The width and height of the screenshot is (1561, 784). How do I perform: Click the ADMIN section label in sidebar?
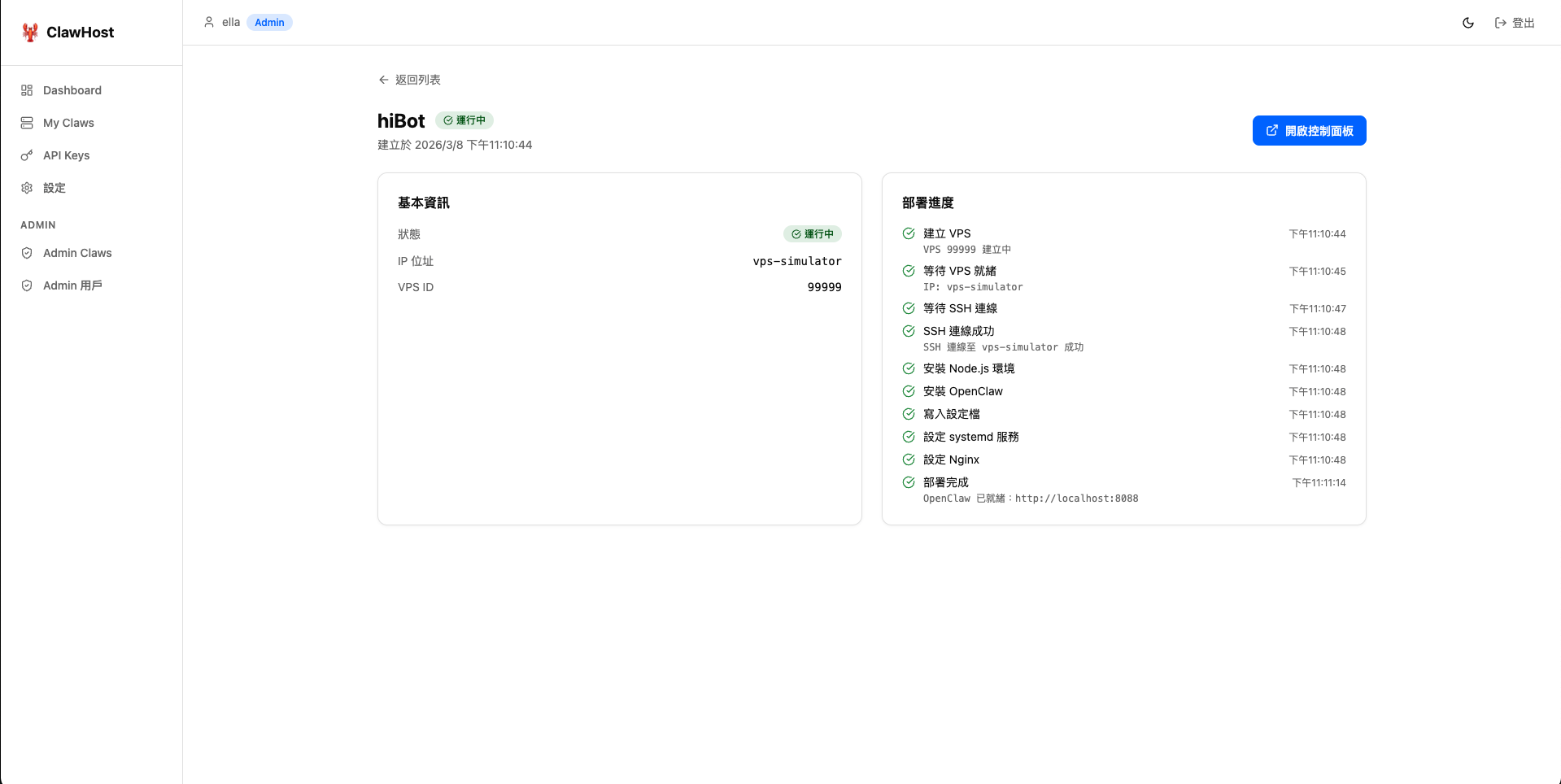click(x=38, y=225)
